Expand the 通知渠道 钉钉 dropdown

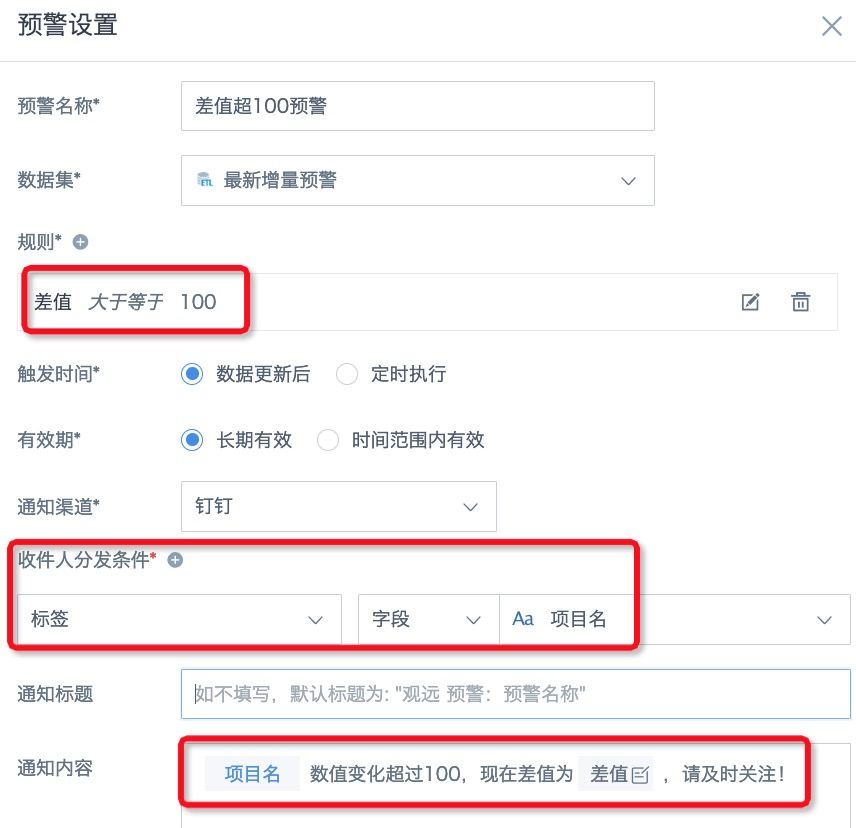click(x=338, y=507)
